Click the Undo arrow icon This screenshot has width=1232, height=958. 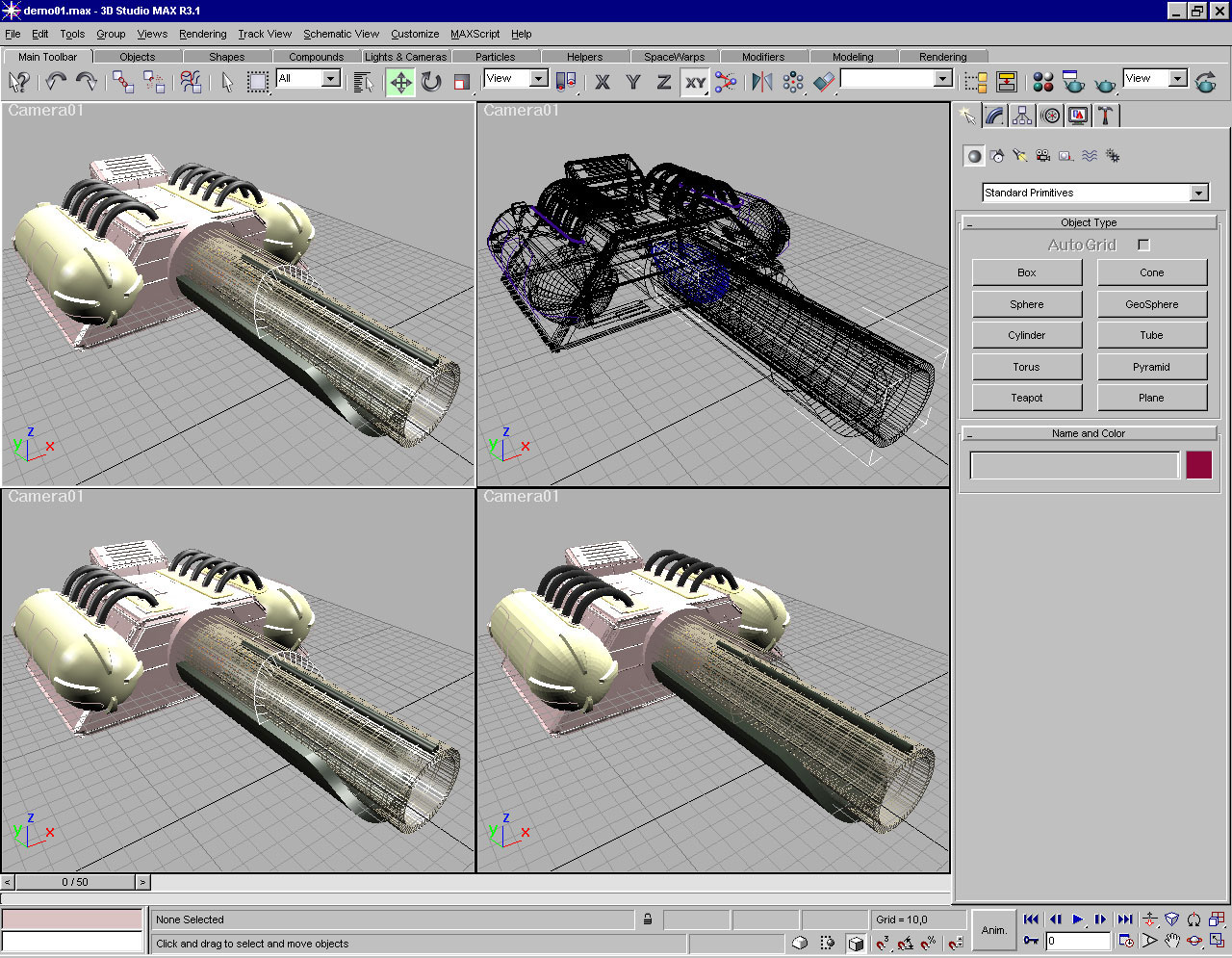(56, 83)
